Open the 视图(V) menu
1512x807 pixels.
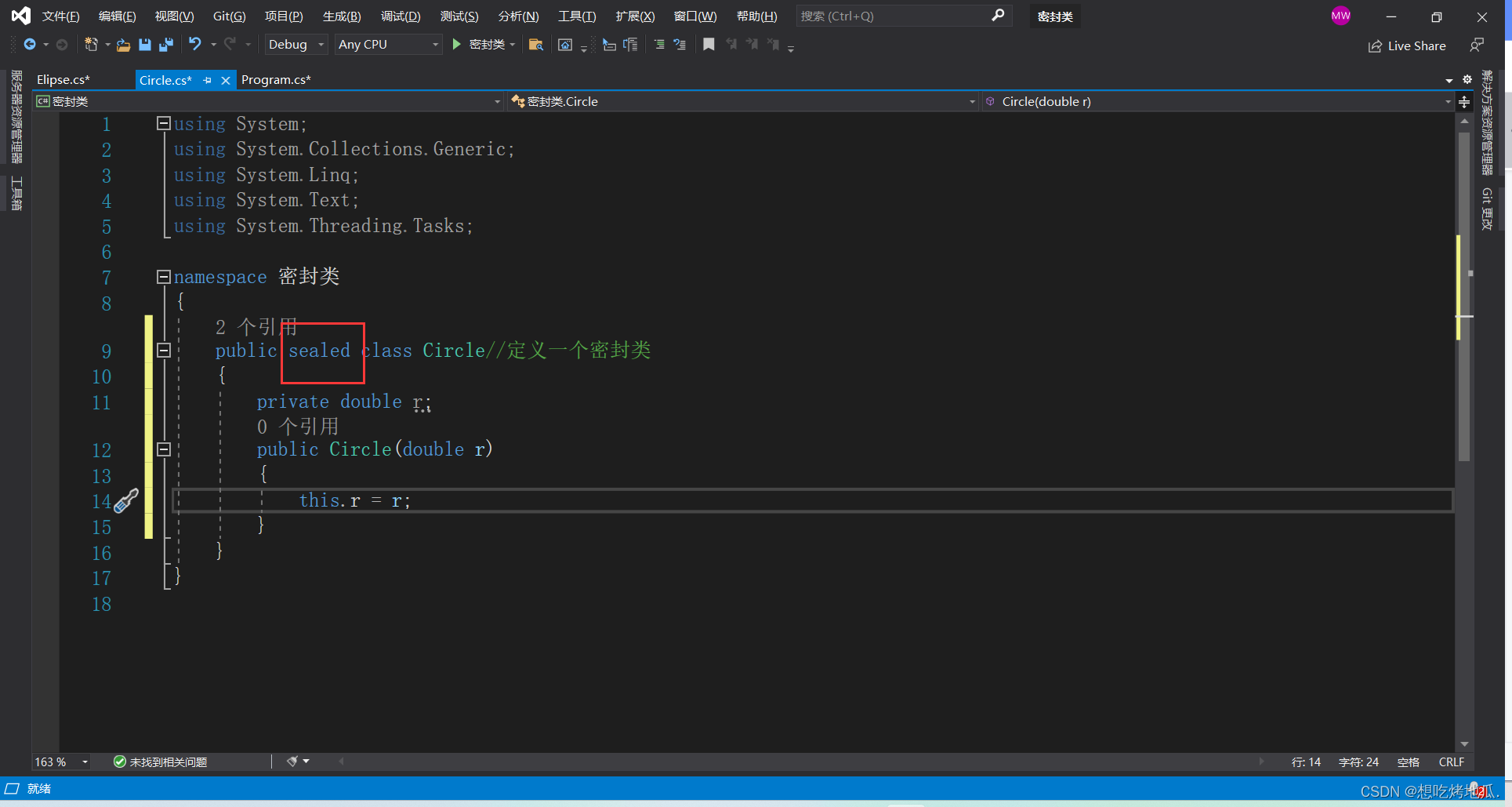tap(174, 16)
